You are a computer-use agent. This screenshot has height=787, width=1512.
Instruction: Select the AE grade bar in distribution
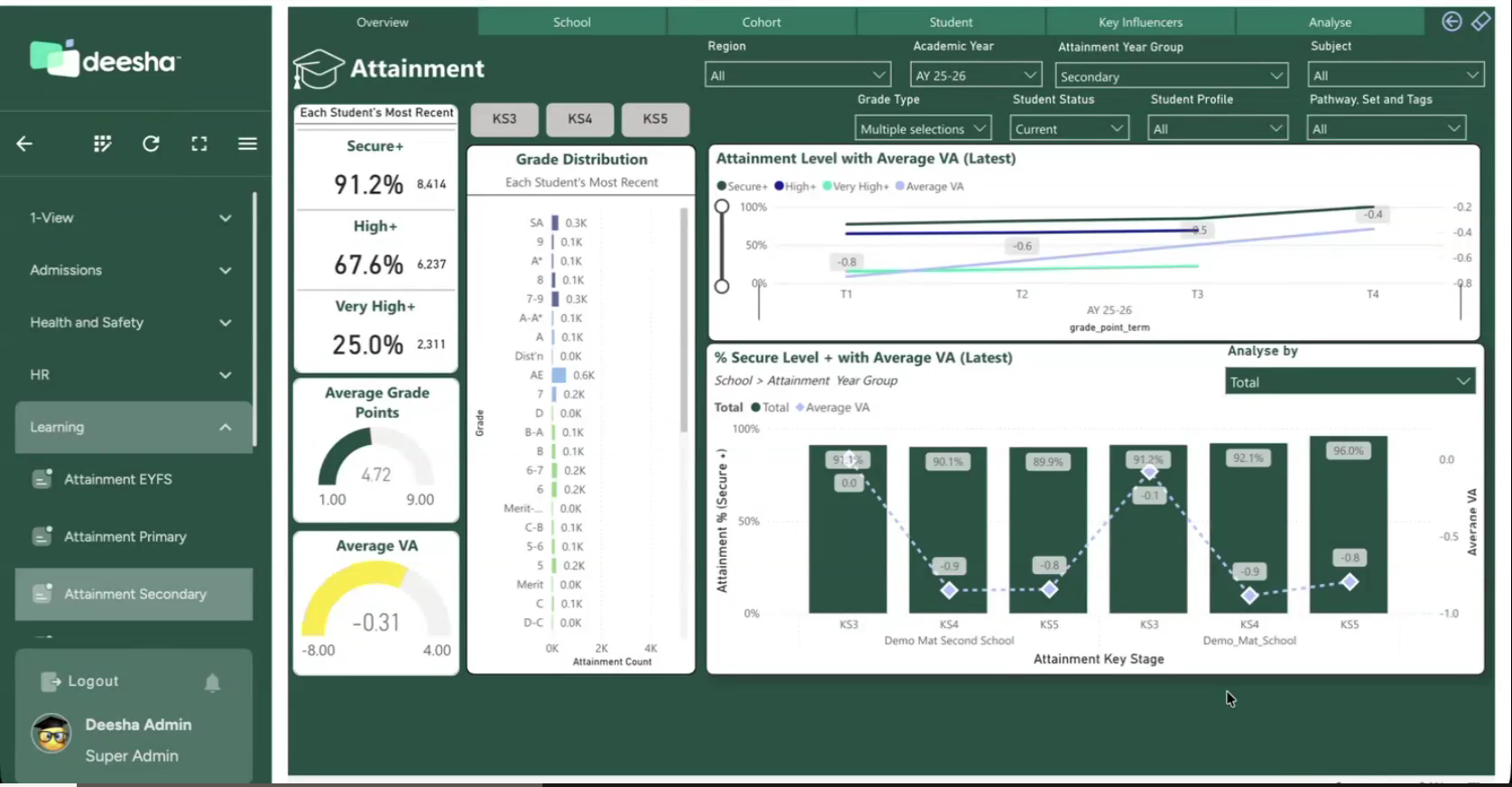[559, 375]
